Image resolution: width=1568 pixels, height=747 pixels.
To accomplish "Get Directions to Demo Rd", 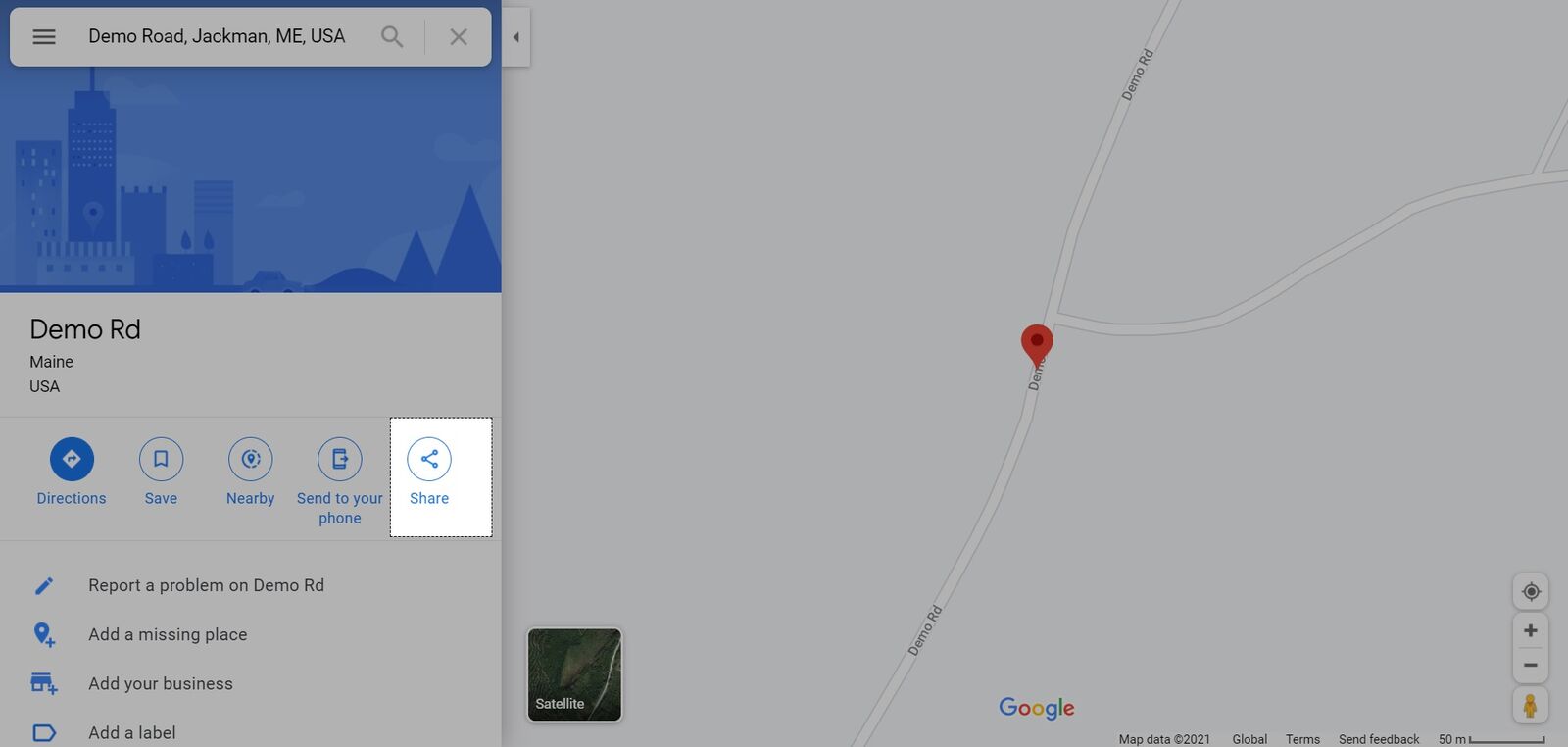I will [x=72, y=472].
